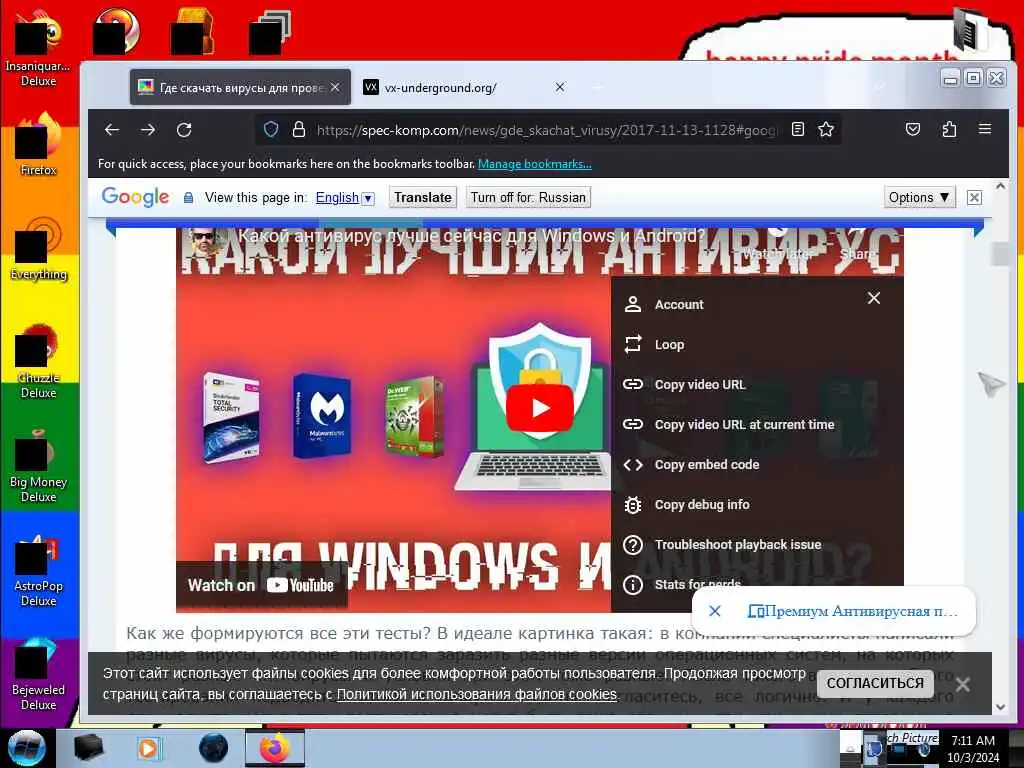Image resolution: width=1024 pixels, height=768 pixels.
Task: Click the media player taskbar icon
Action: [148, 748]
